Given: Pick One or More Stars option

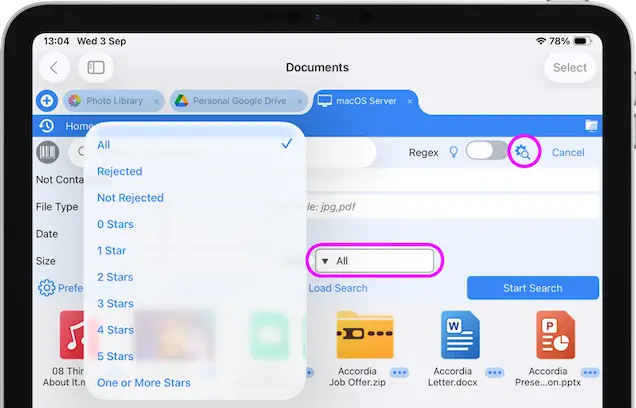Looking at the screenshot, I should click(144, 382).
